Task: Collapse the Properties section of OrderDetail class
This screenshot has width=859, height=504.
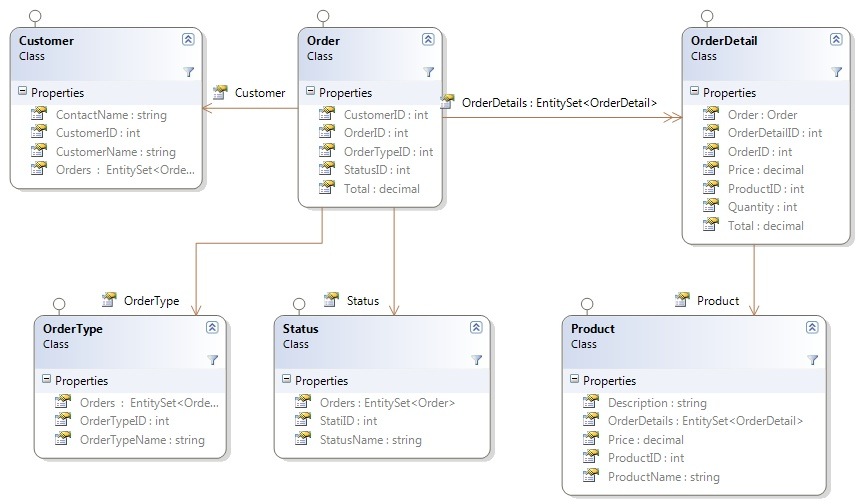Action: 695,91
